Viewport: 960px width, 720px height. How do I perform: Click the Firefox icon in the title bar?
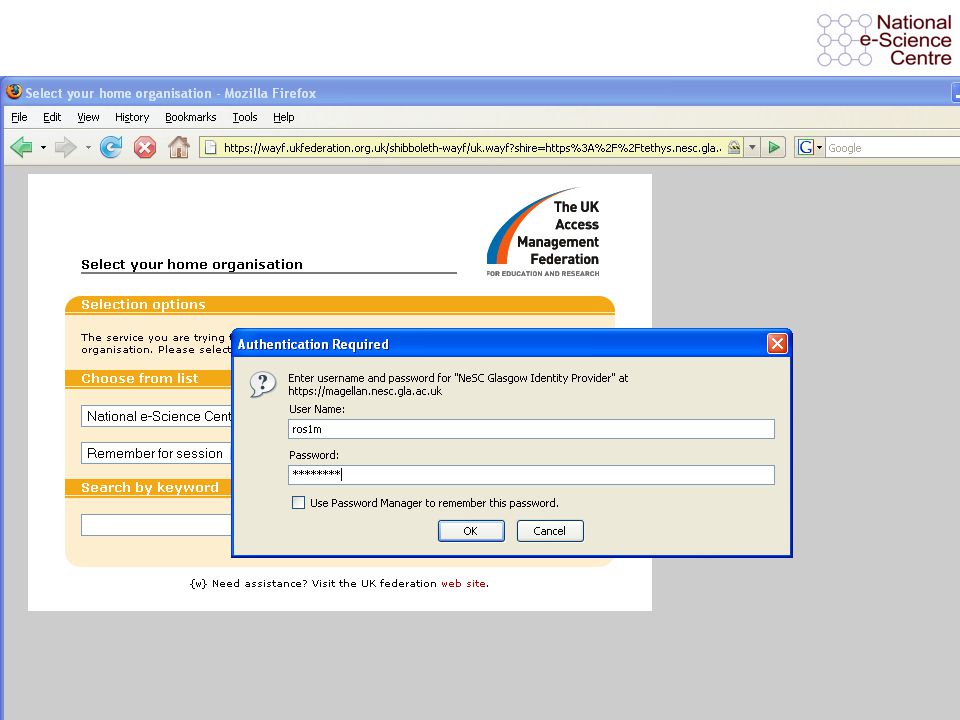[x=13, y=92]
